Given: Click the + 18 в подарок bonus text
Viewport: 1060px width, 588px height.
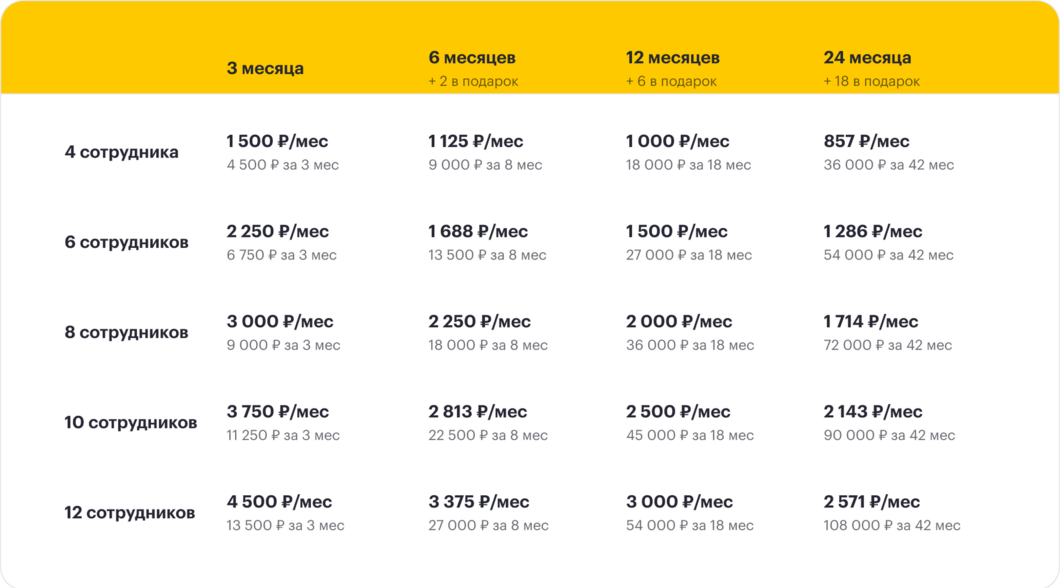Looking at the screenshot, I should tap(871, 81).
